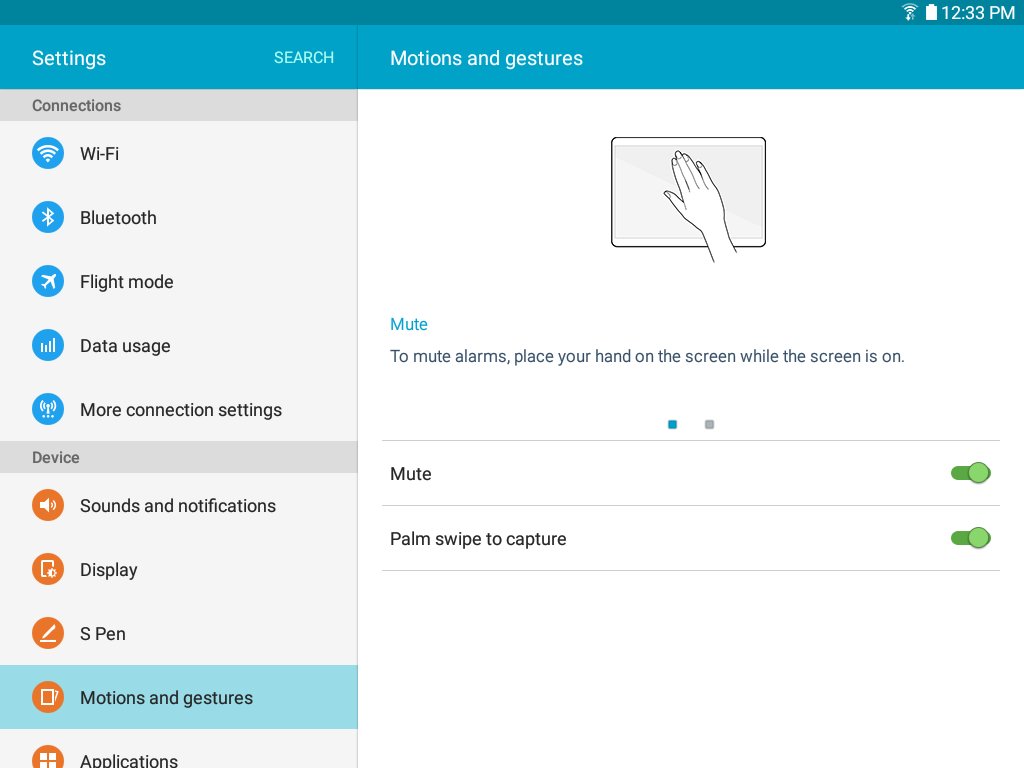Viewport: 1024px width, 768px height.
Task: Tap the Applications grid icon
Action: point(48,758)
